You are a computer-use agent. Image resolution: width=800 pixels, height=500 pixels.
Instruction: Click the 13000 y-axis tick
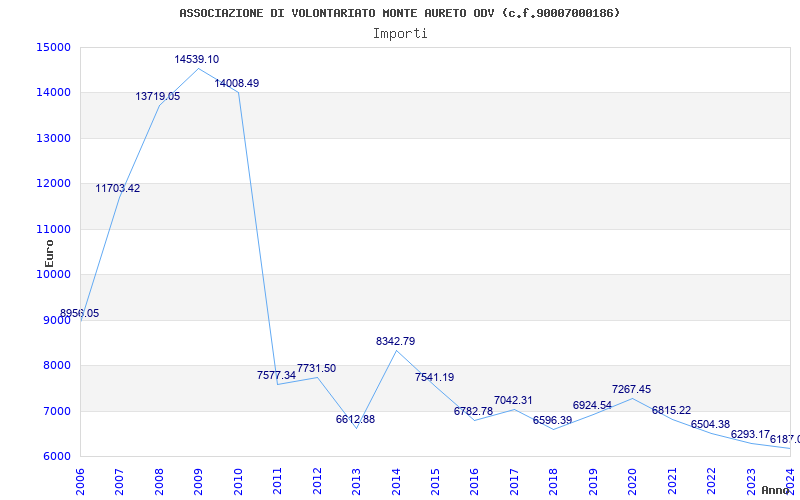click(x=53, y=138)
